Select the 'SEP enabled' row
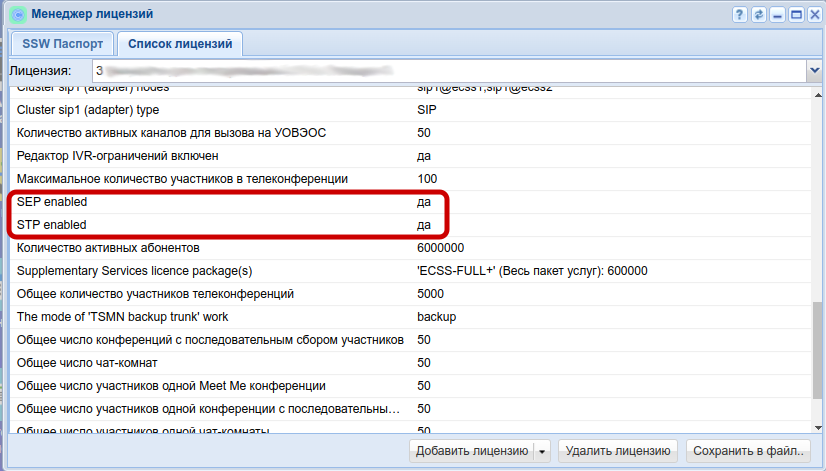The height and width of the screenshot is (471, 826). pos(410,202)
